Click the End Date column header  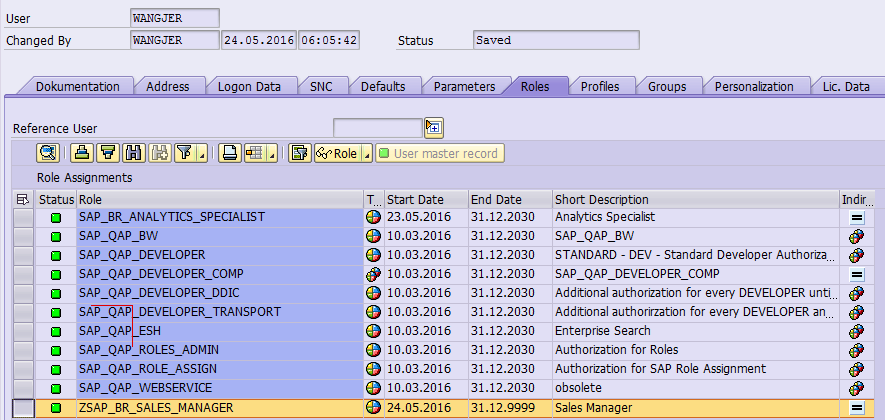pyautogui.click(x=510, y=199)
